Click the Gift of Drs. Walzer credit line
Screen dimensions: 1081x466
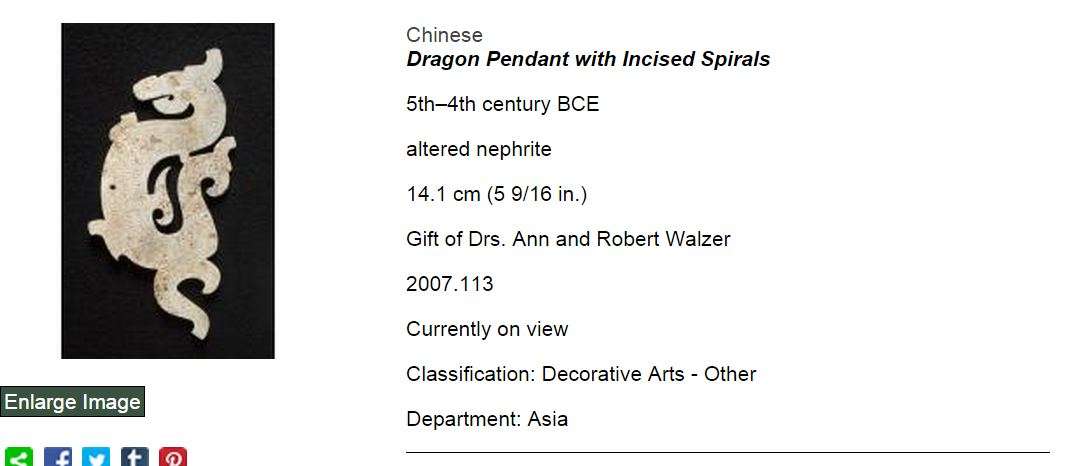568,239
